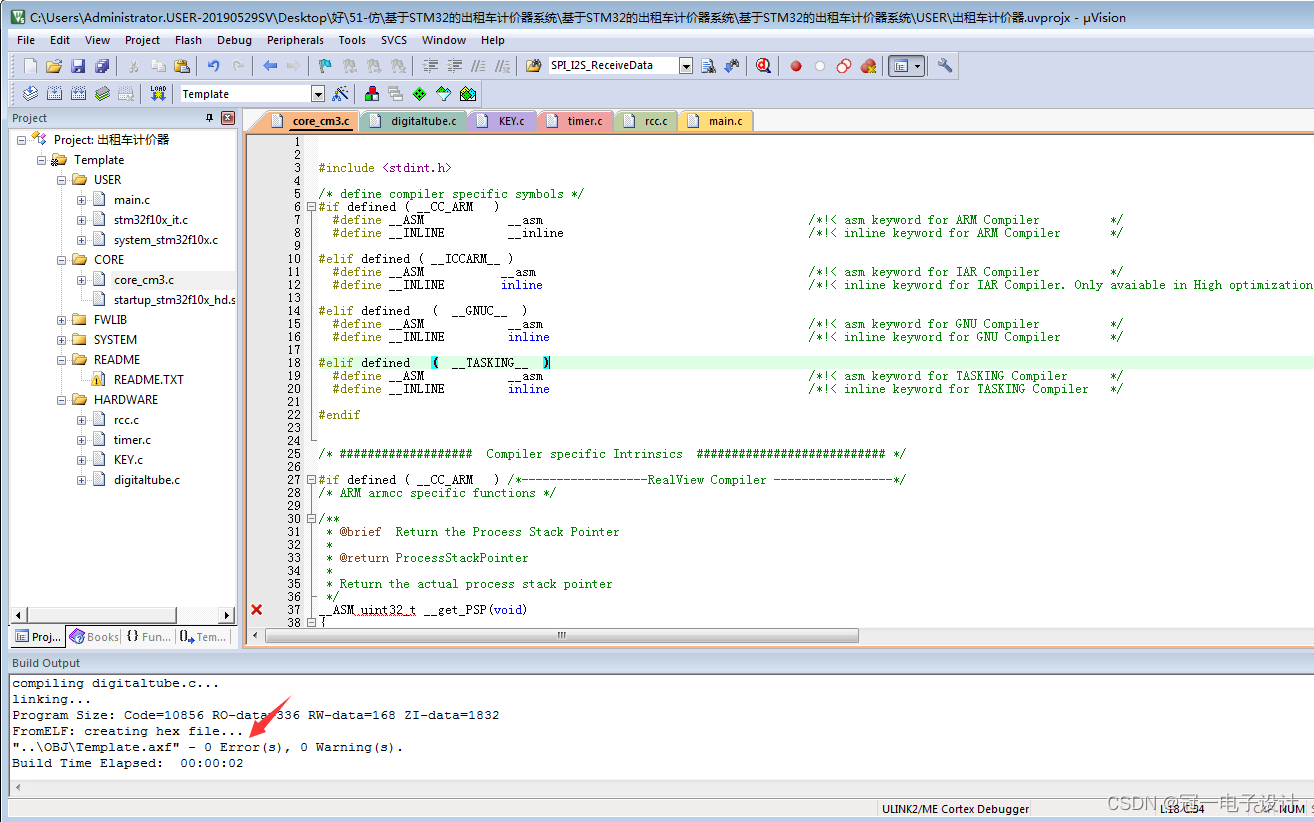Screen dimensions: 1314x822
Task: Select README.TXT in project tree
Action: pos(149,380)
